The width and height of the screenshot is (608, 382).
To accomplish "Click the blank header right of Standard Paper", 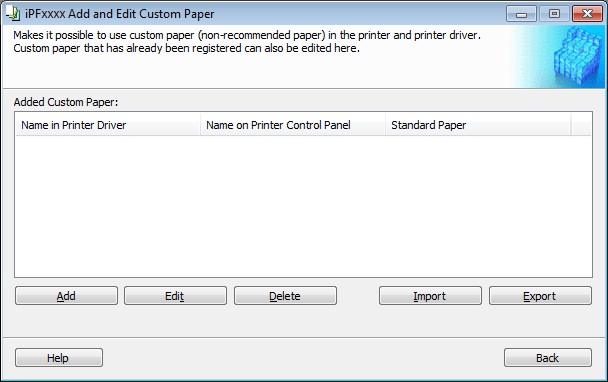I will (x=581, y=125).
